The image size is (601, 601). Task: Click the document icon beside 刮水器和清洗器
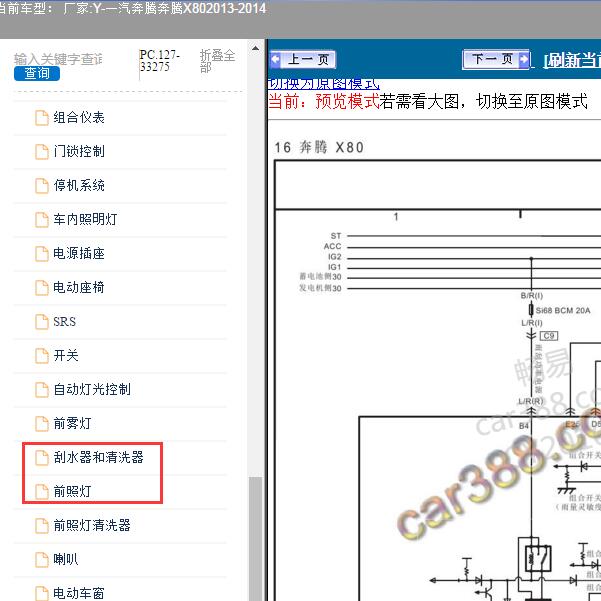pos(42,458)
